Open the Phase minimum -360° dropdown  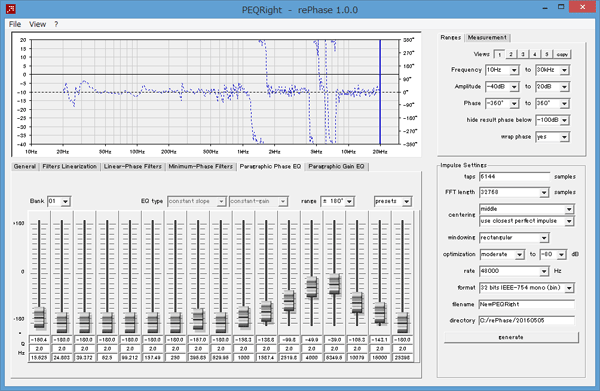pyautogui.click(x=502, y=103)
